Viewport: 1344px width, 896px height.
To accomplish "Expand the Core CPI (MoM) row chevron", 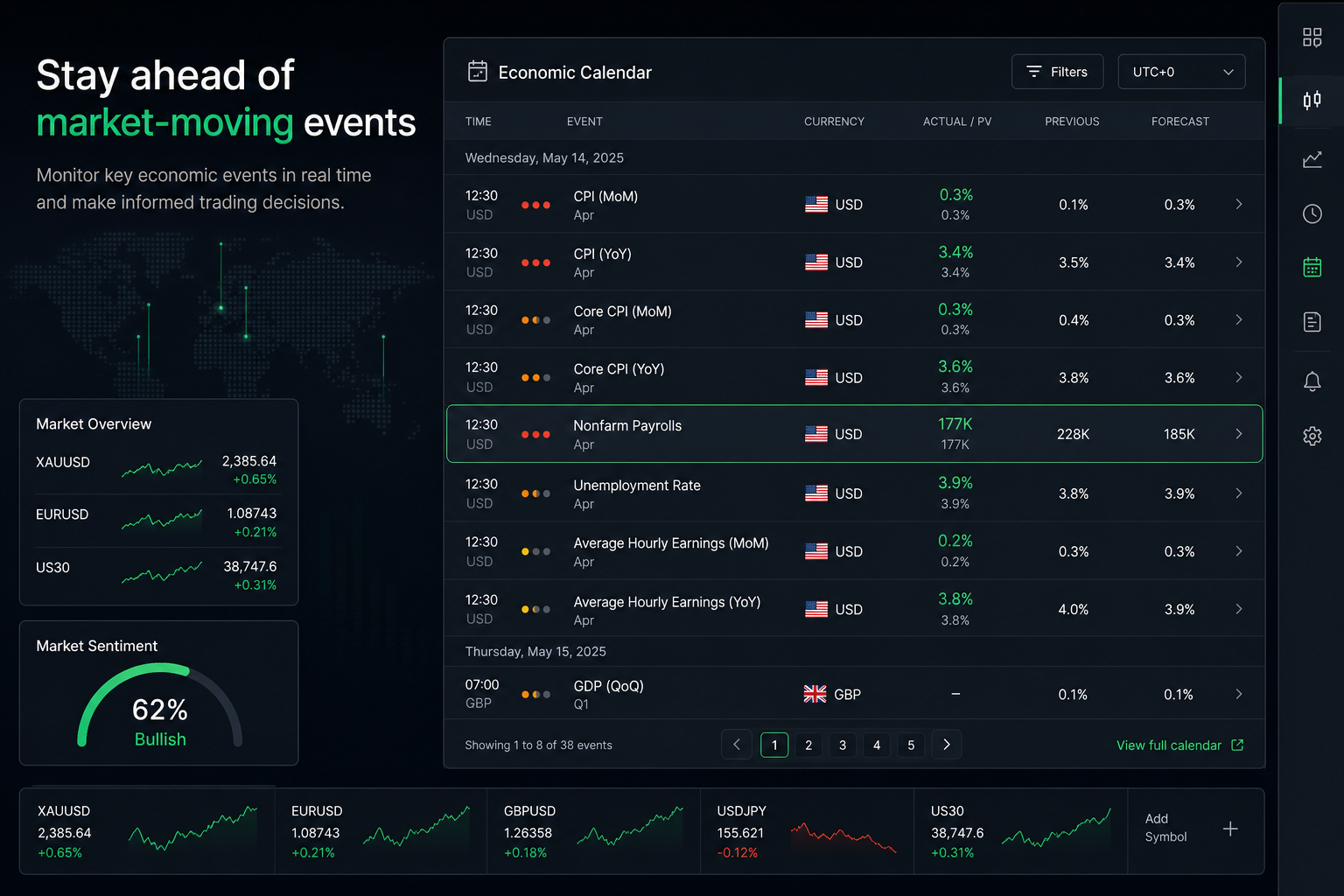I will click(1239, 319).
